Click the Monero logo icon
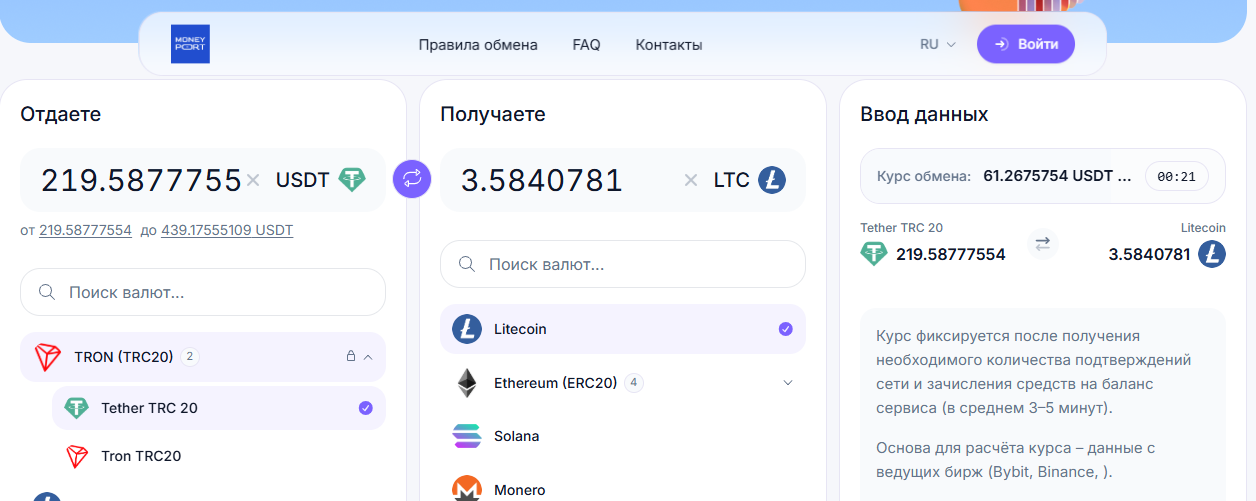Image resolution: width=1256 pixels, height=501 pixels. 467,489
